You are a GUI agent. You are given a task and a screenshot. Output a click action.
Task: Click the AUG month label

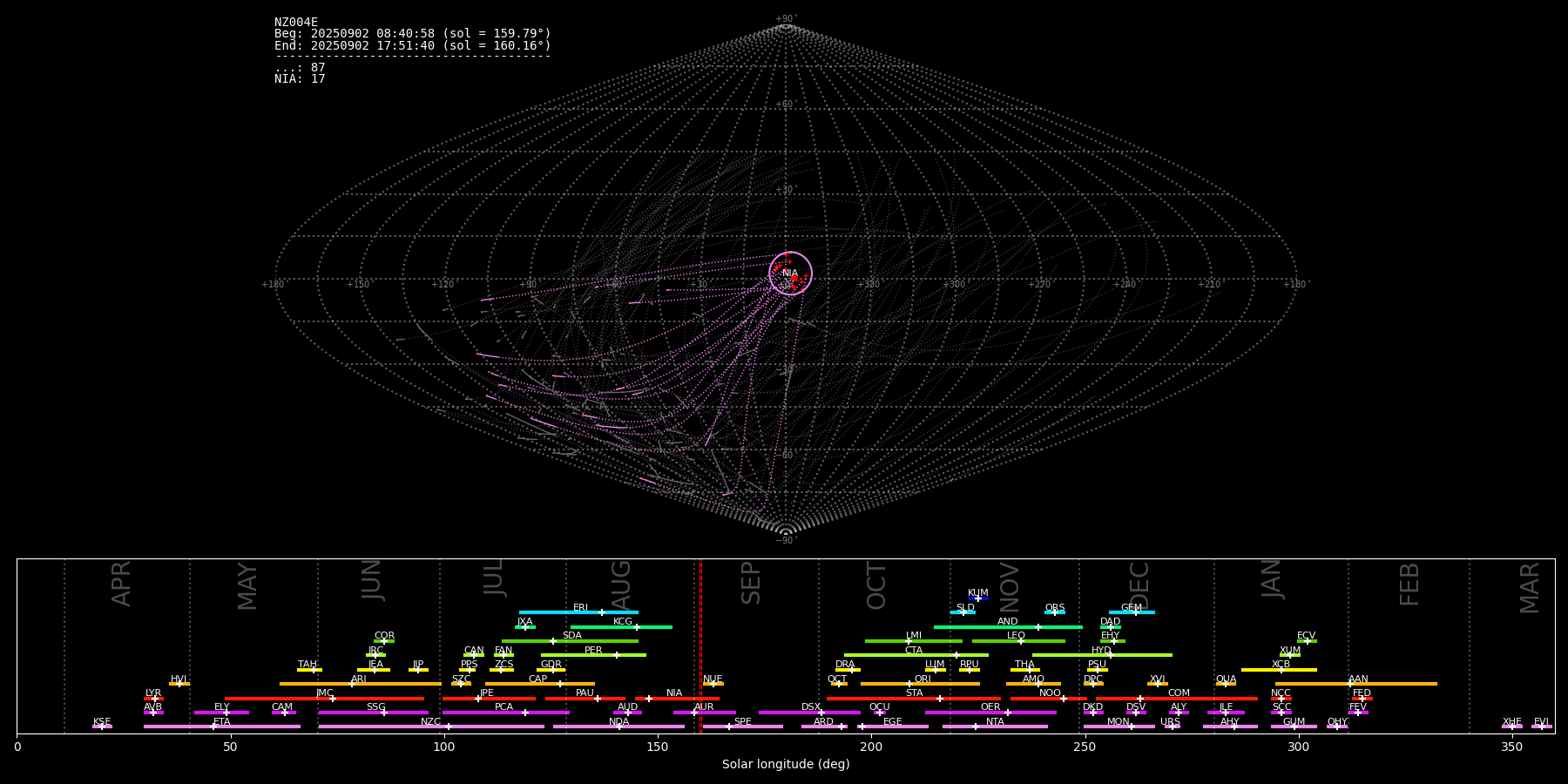pyautogui.click(x=621, y=585)
